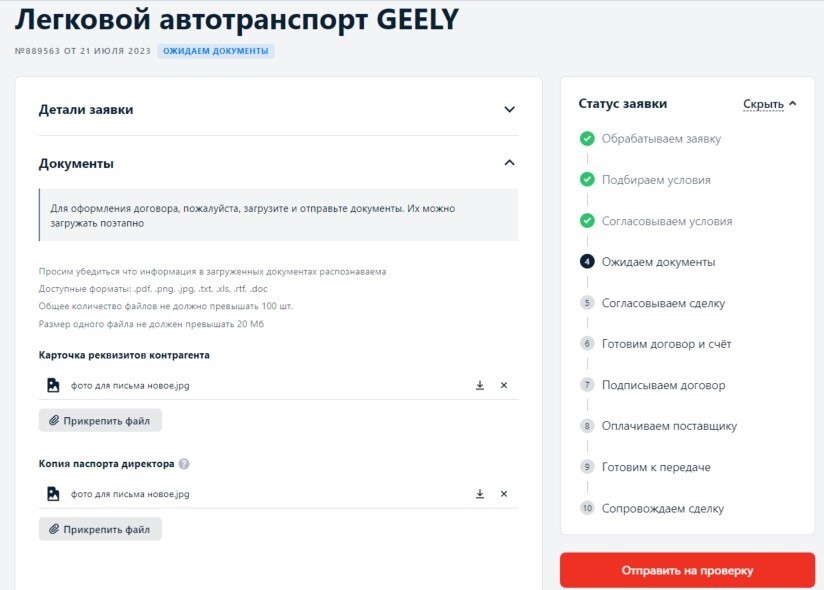Delete the file under Копия паспорта директора
The width and height of the screenshot is (824, 590).
tap(504, 494)
